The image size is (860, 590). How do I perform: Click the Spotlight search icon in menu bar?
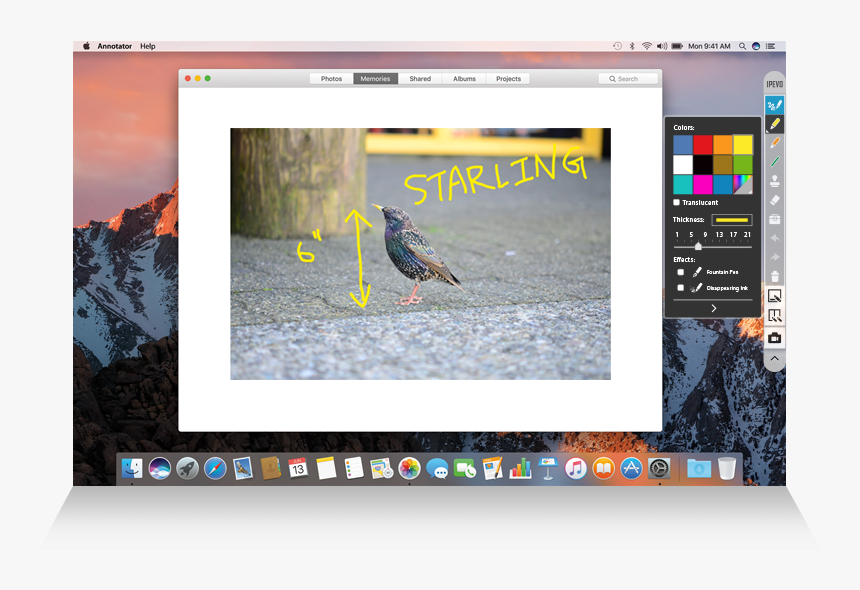coord(742,47)
